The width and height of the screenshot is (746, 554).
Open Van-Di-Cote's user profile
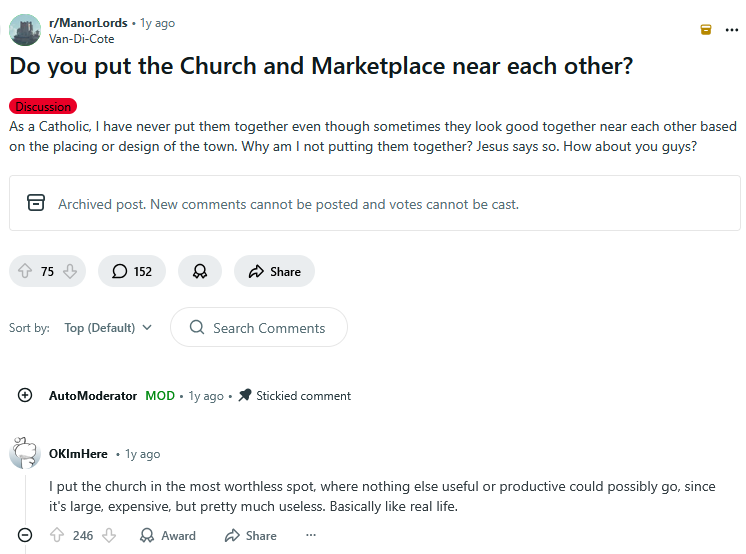coord(81,39)
